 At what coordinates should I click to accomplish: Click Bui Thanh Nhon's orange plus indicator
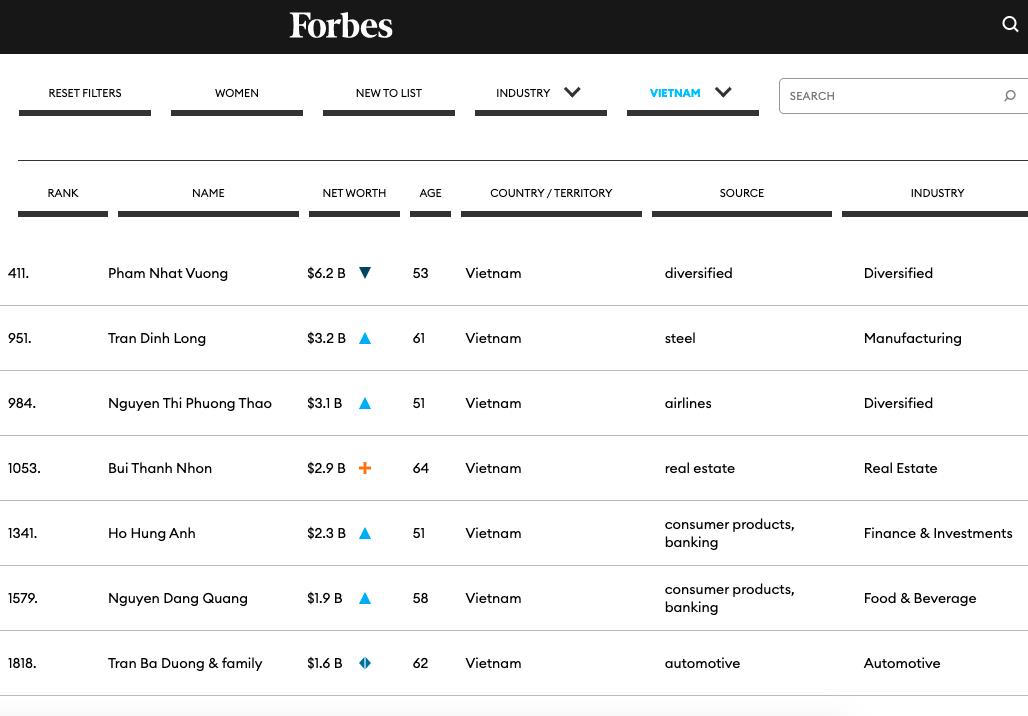[x=365, y=468]
